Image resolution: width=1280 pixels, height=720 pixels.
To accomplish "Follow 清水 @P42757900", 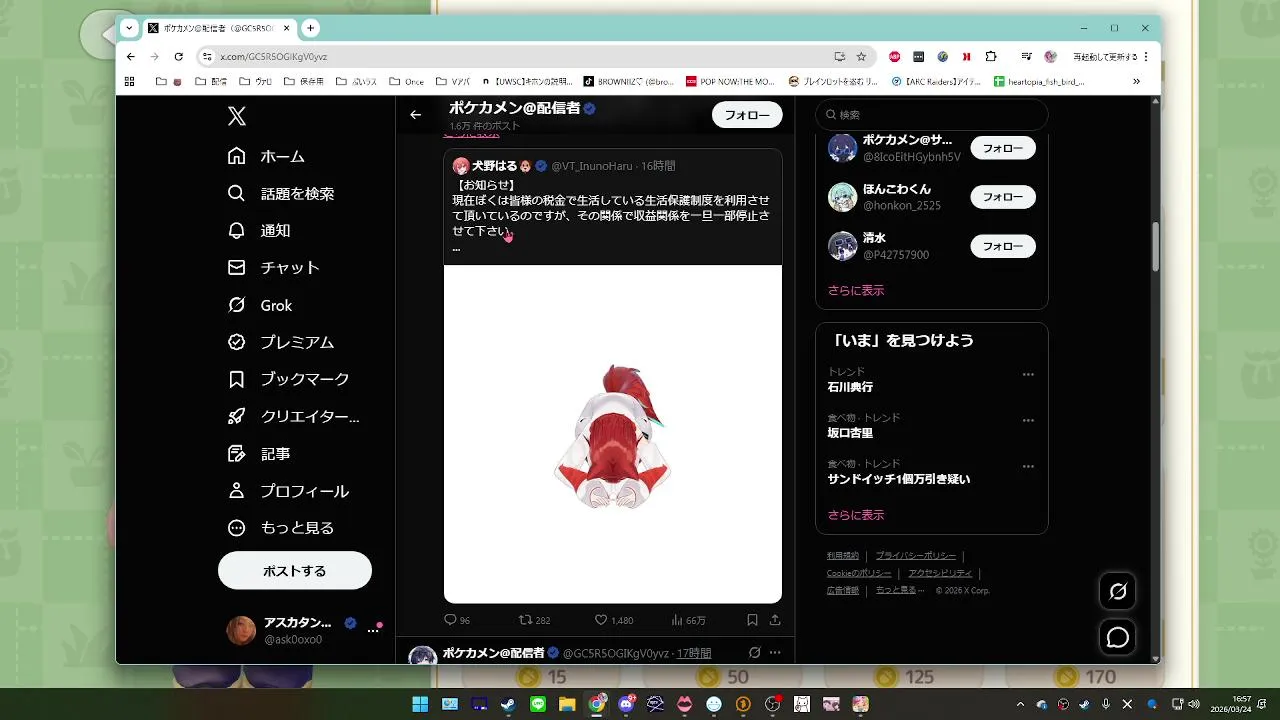I will pyautogui.click(x=1003, y=246).
